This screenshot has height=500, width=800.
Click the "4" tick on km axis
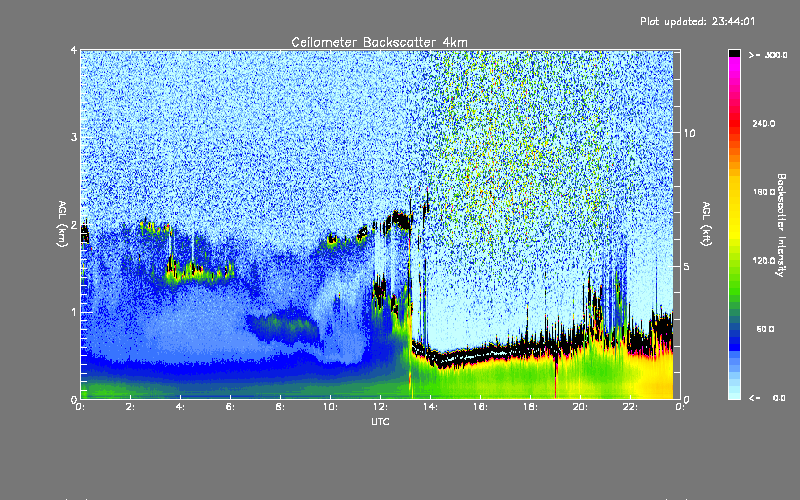(74, 50)
